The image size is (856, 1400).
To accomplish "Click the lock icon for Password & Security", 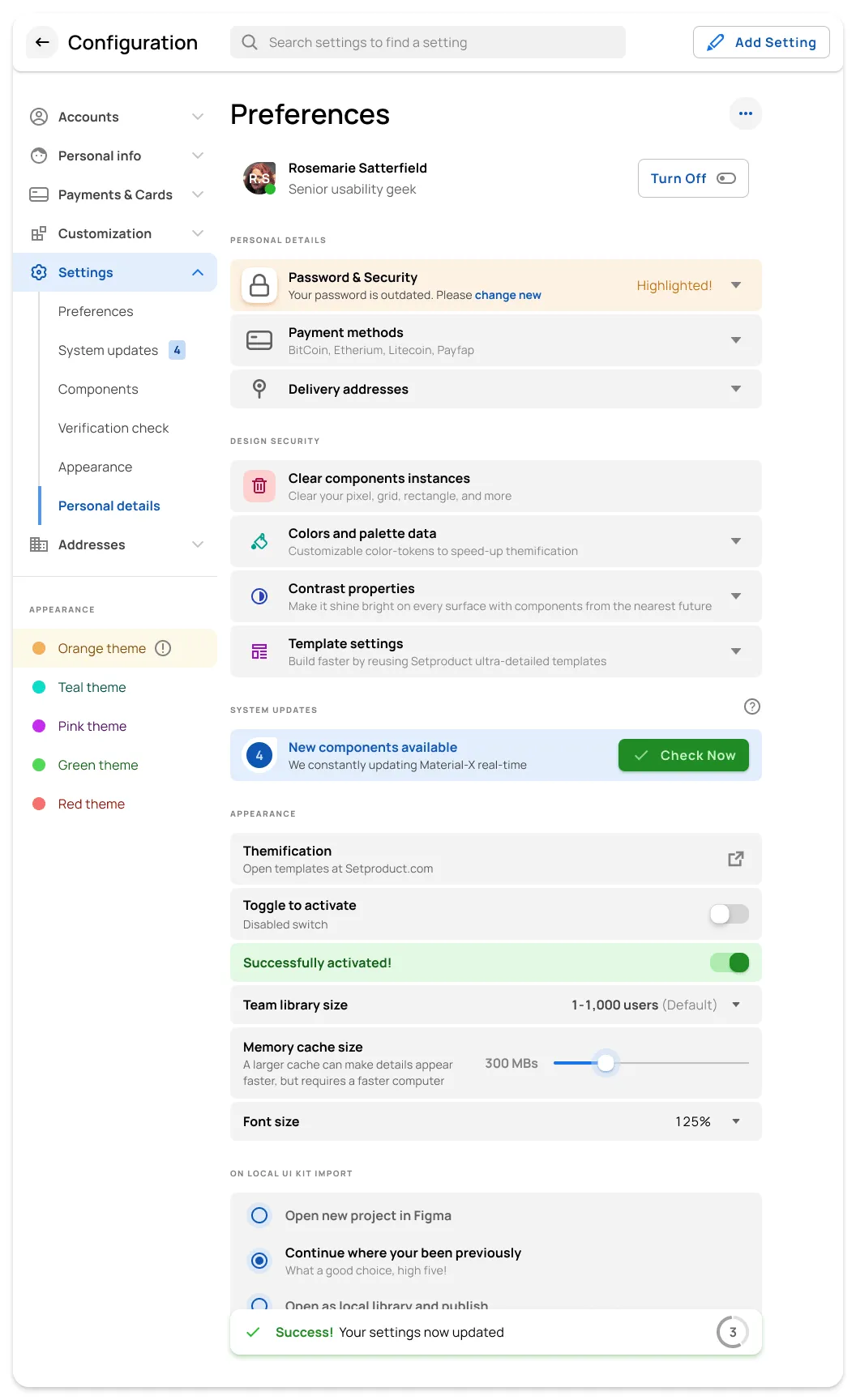I will (x=259, y=285).
